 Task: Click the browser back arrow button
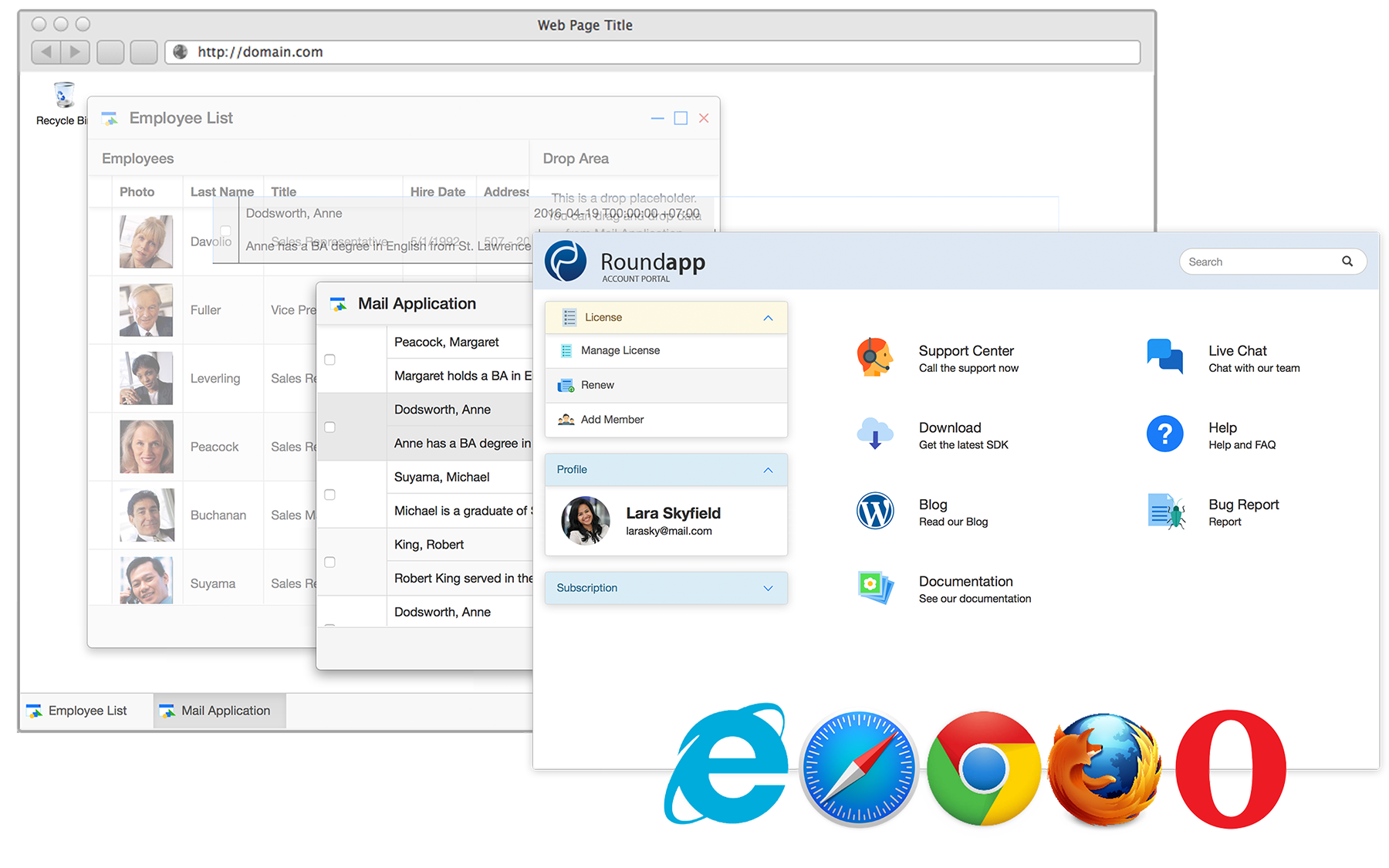click(46, 52)
